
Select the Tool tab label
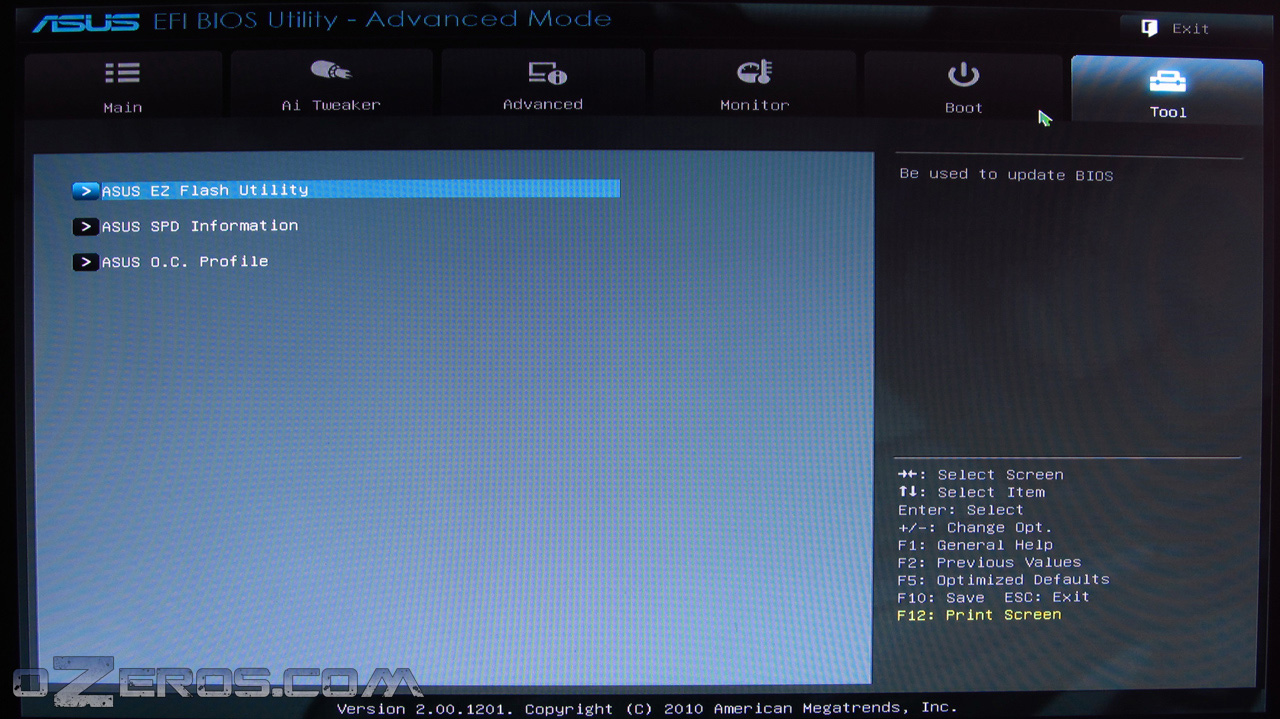click(x=1168, y=112)
